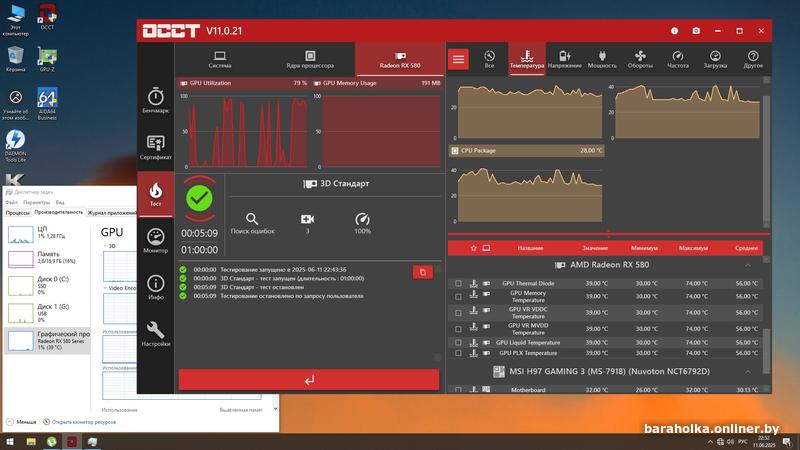Open File Explorer from taskbar
Viewport: 800px width, 450px height.
(31, 442)
